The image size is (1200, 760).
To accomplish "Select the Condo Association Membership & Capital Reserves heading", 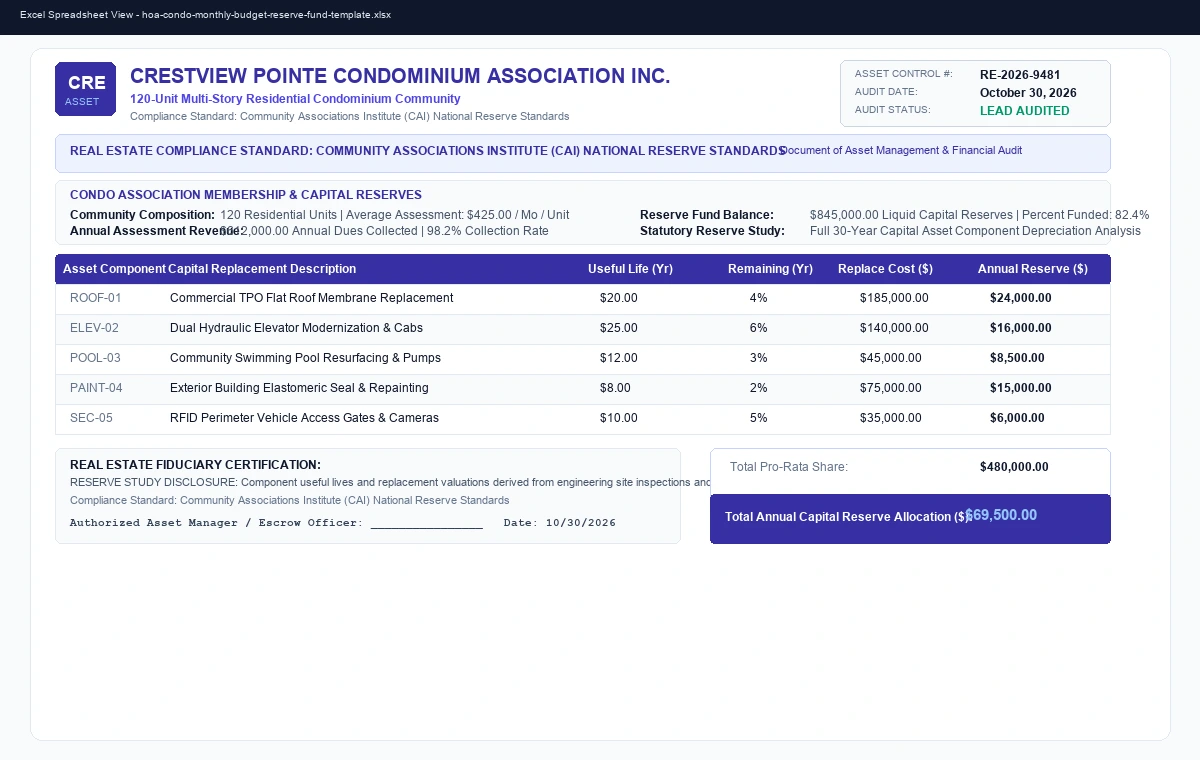I will 246,195.
